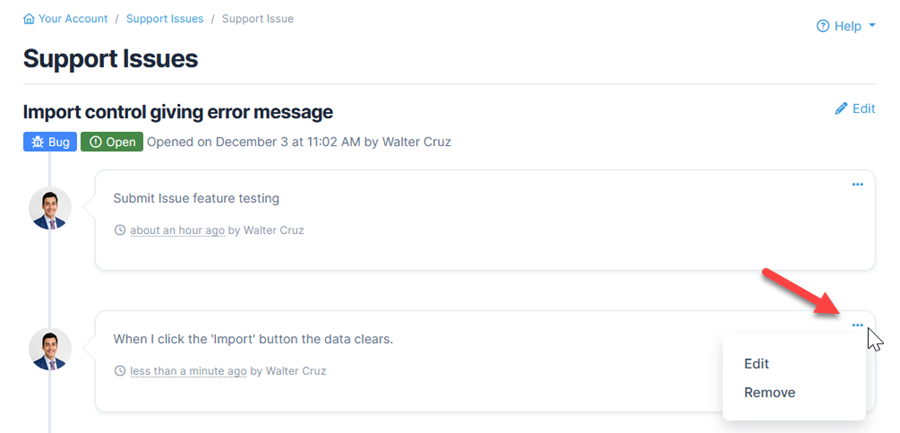
Task: Open the Support Issues breadcrumb link
Action: click(165, 19)
